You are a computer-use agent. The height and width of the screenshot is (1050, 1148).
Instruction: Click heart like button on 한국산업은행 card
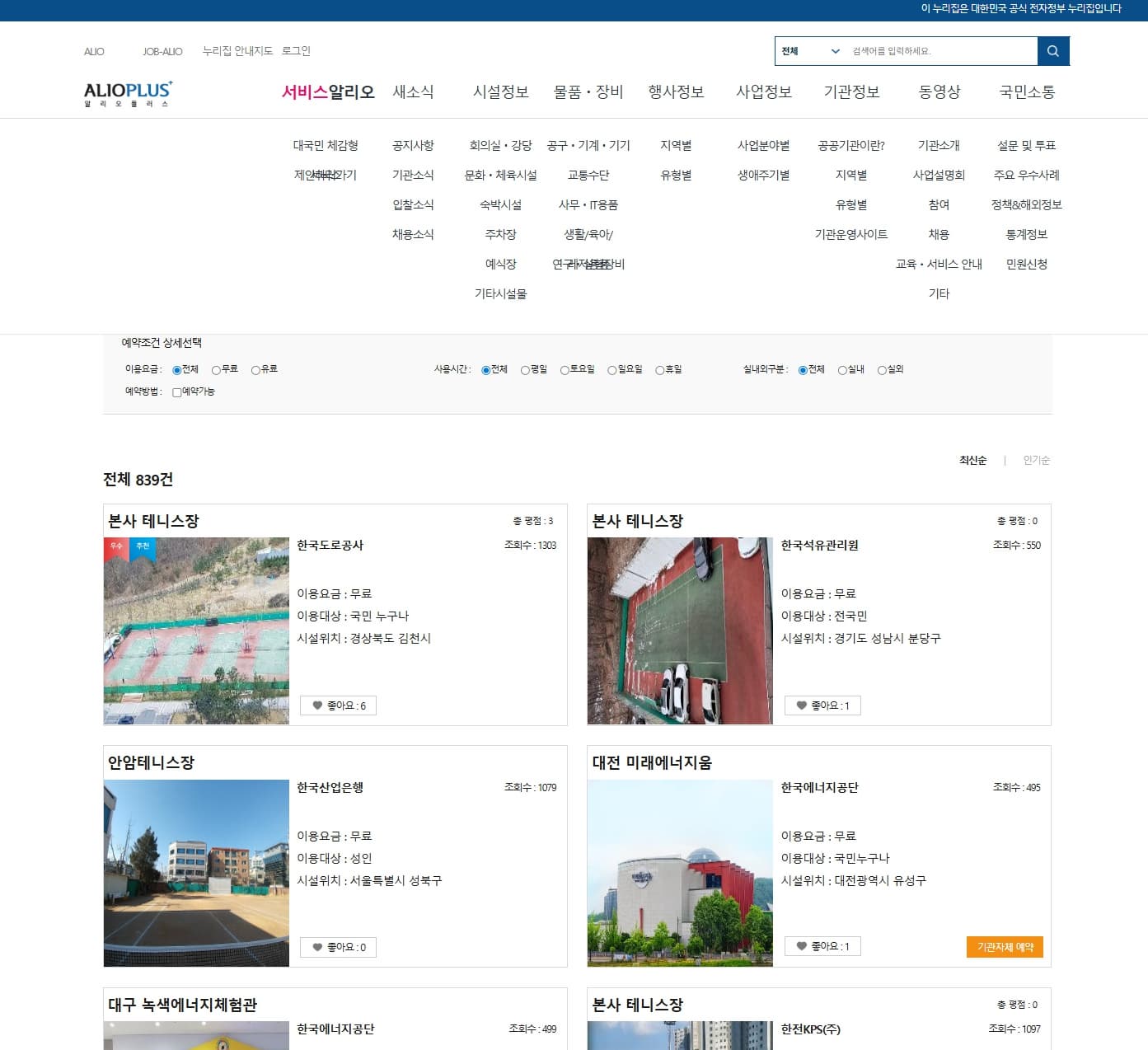[x=338, y=947]
